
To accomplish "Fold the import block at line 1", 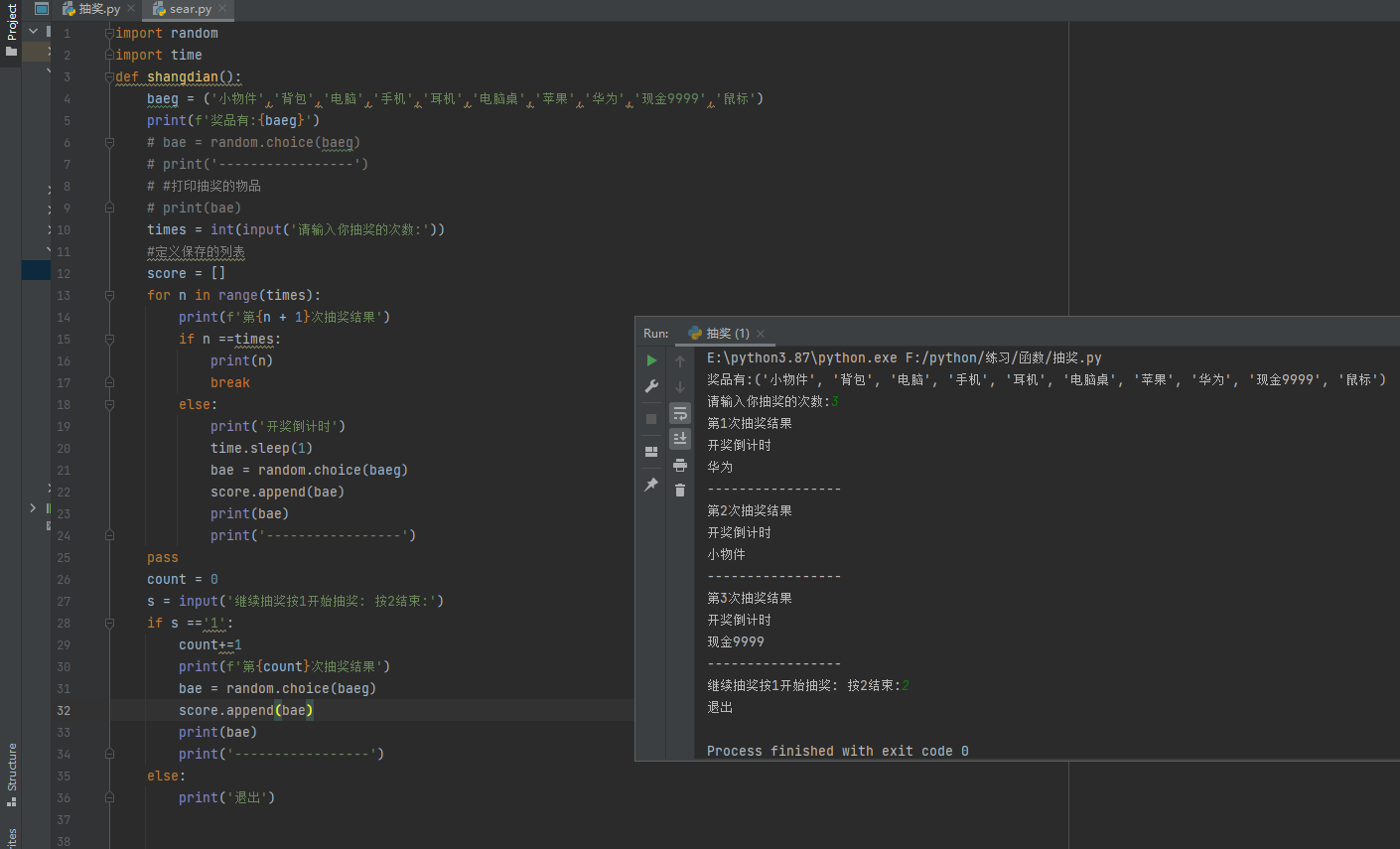I will point(109,33).
